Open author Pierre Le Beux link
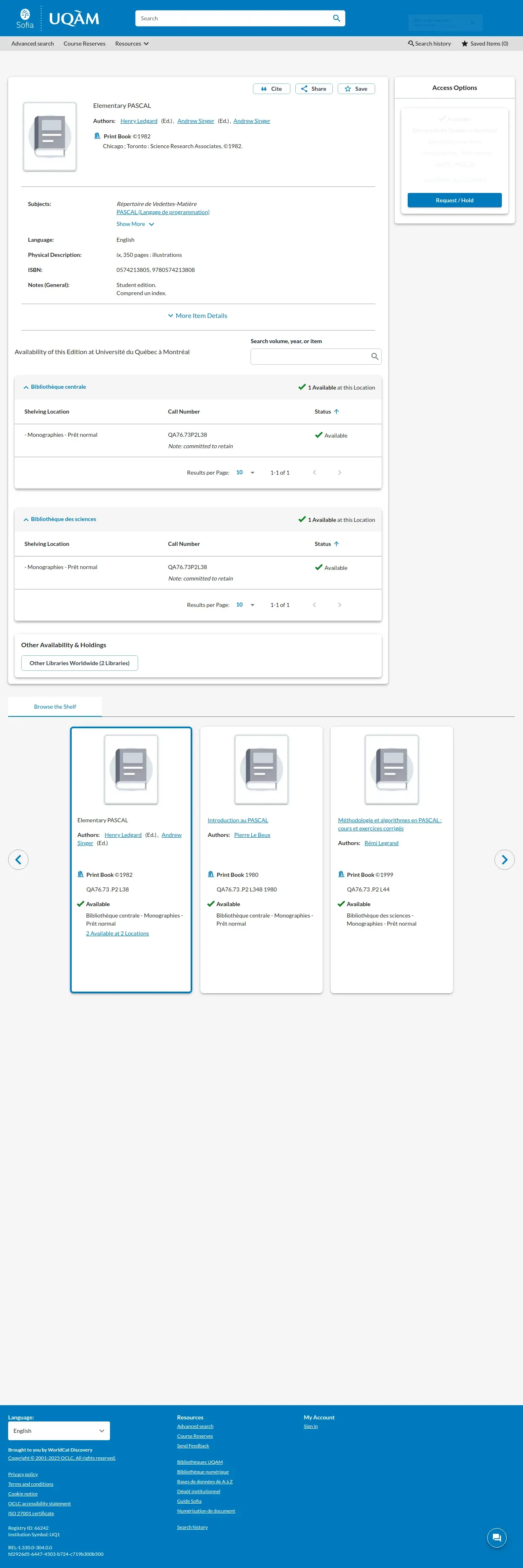Viewport: 523px width, 1568px height. [x=252, y=835]
